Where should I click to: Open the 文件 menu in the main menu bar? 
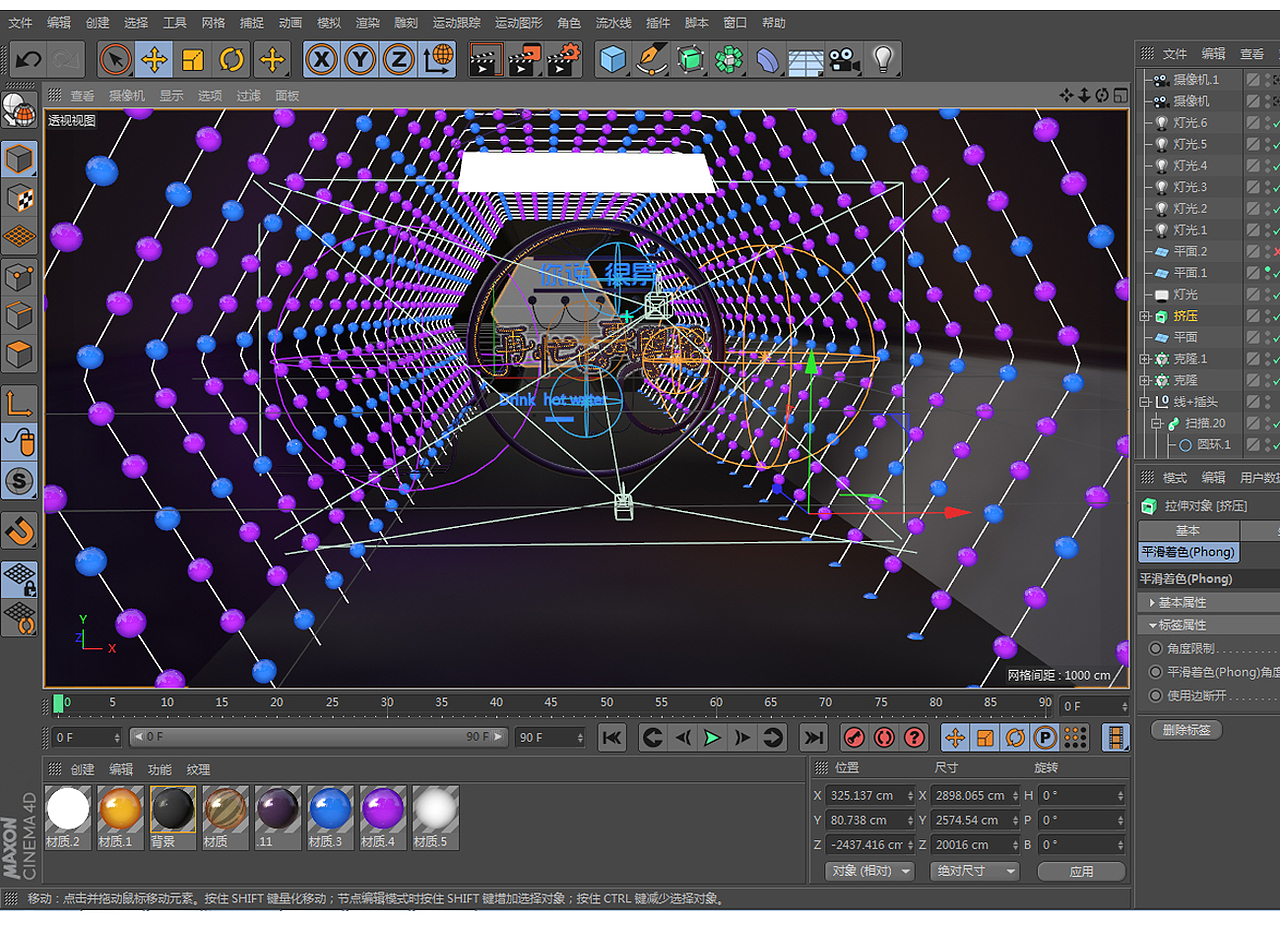pyautogui.click(x=20, y=23)
